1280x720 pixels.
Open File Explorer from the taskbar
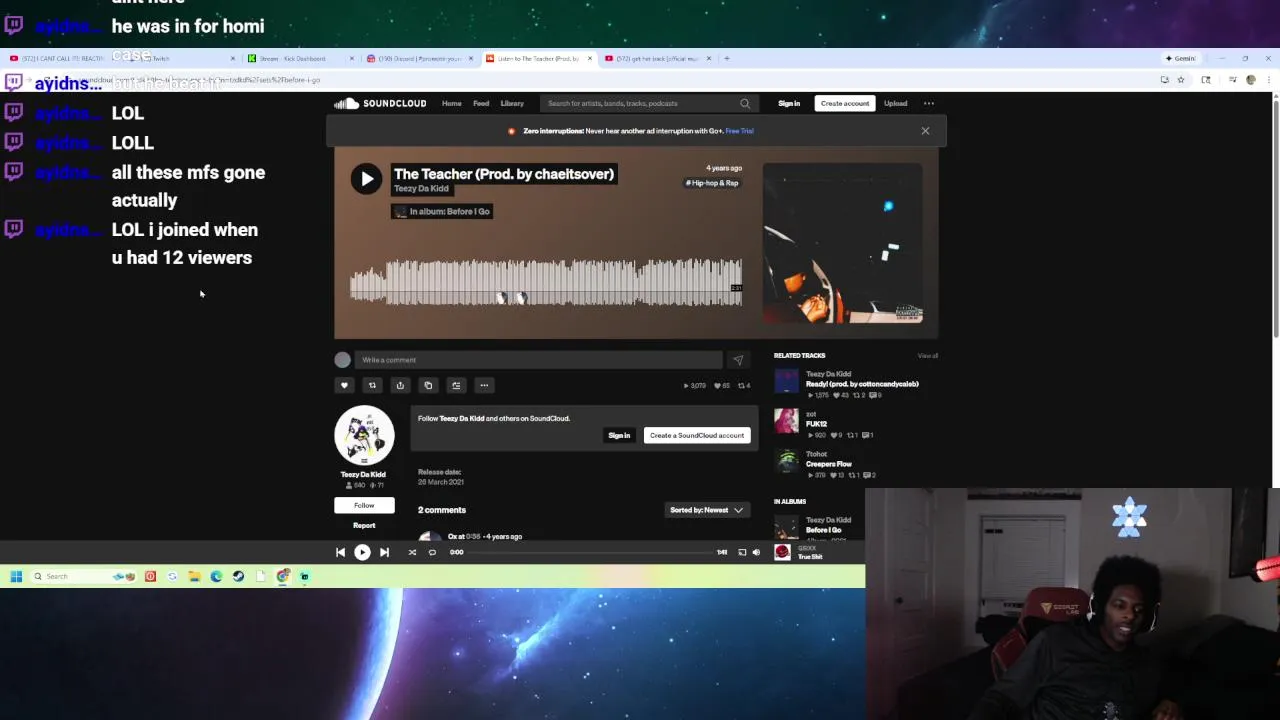(x=194, y=576)
